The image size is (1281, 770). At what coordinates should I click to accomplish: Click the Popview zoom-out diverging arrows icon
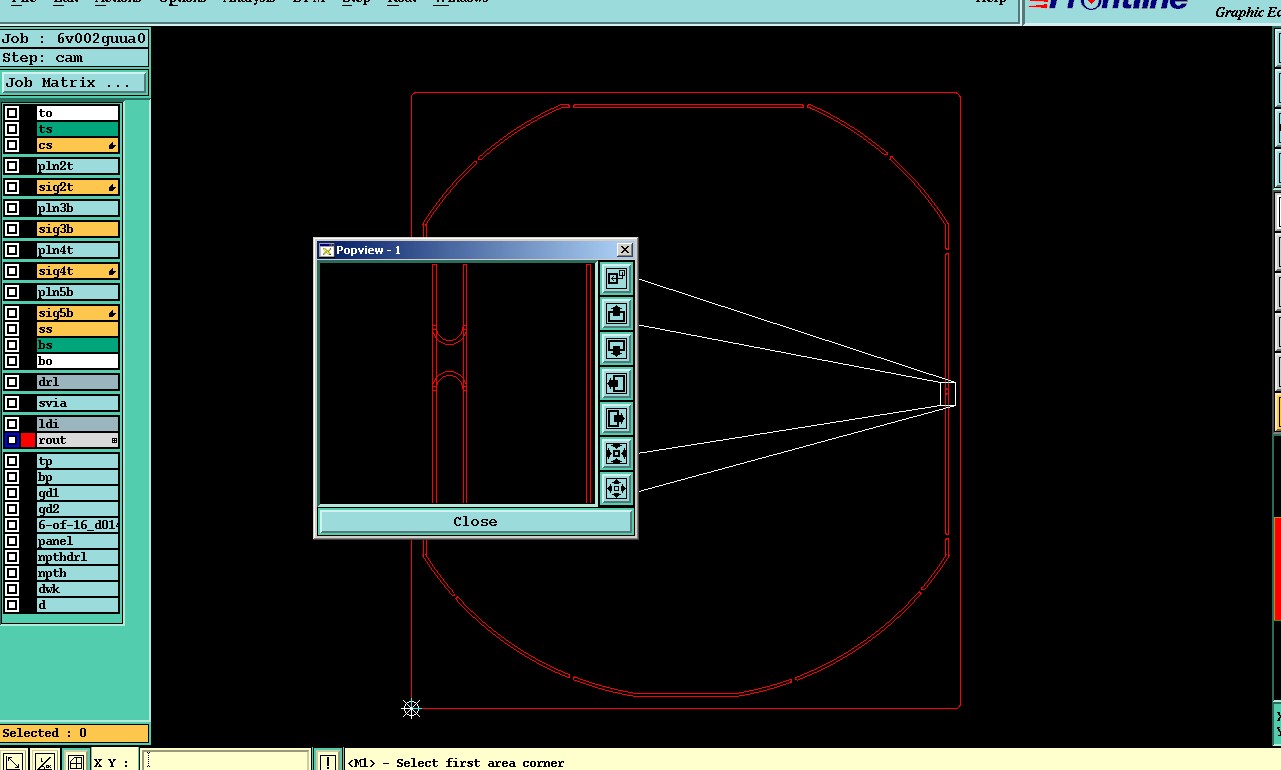coord(616,488)
